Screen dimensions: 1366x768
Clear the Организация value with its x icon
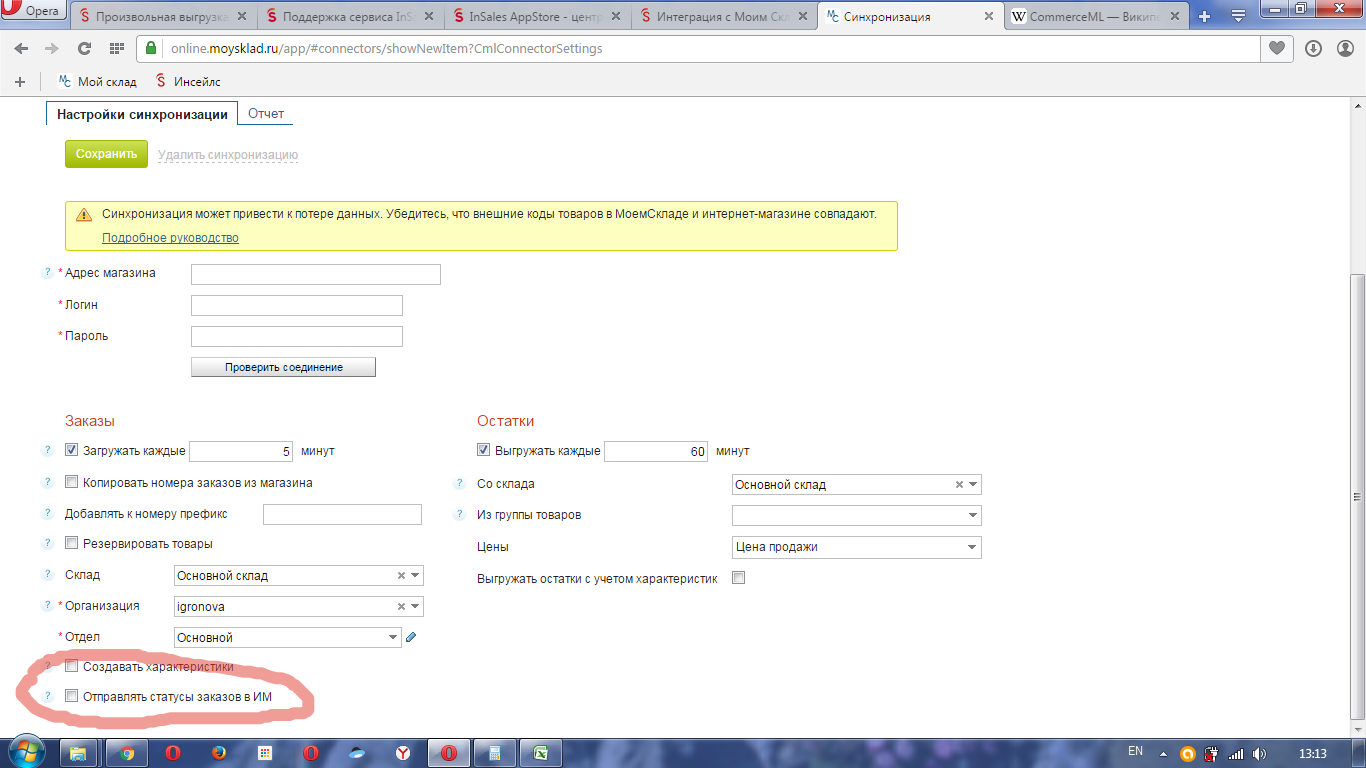[401, 607]
